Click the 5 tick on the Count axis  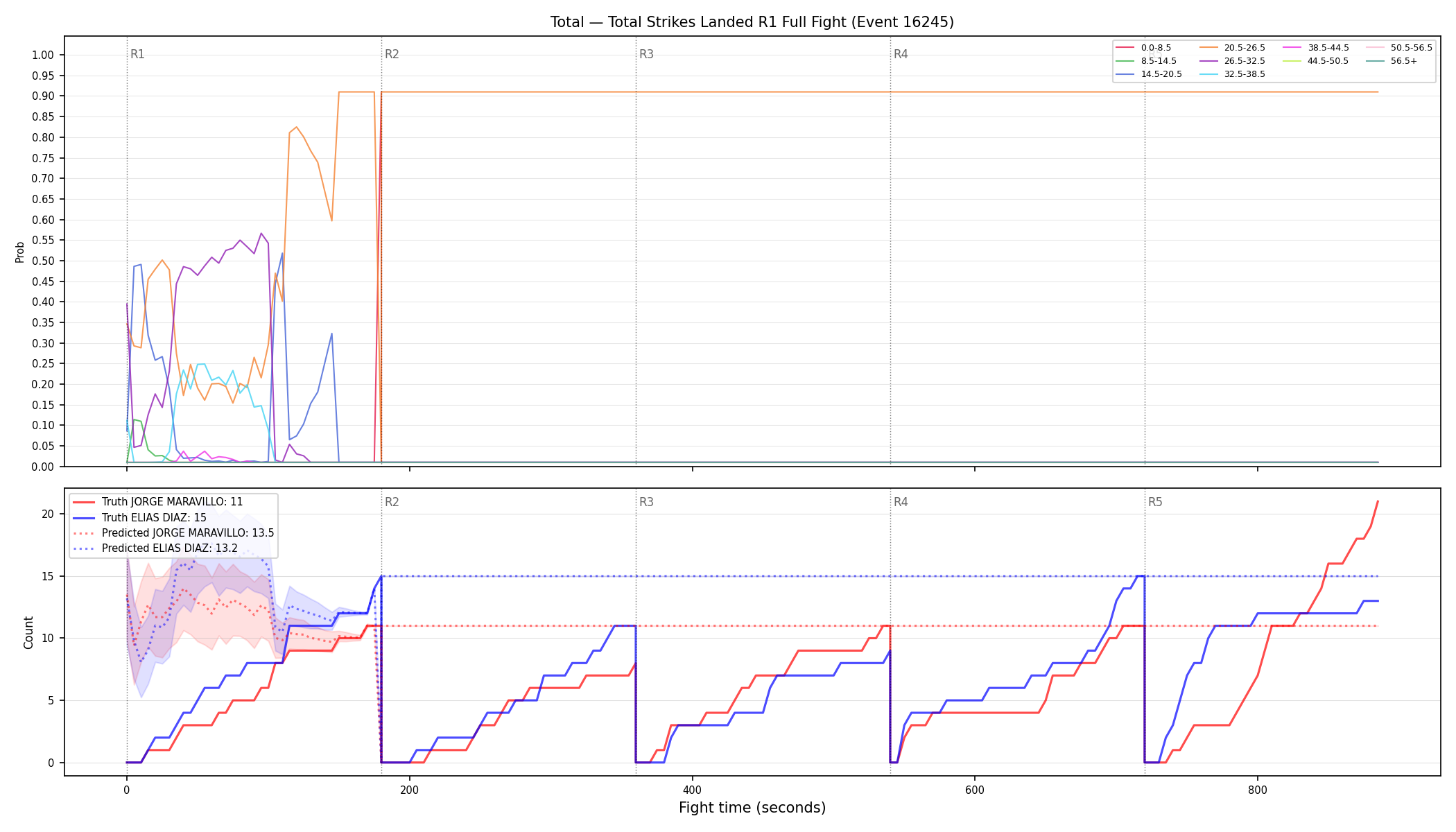(x=51, y=701)
